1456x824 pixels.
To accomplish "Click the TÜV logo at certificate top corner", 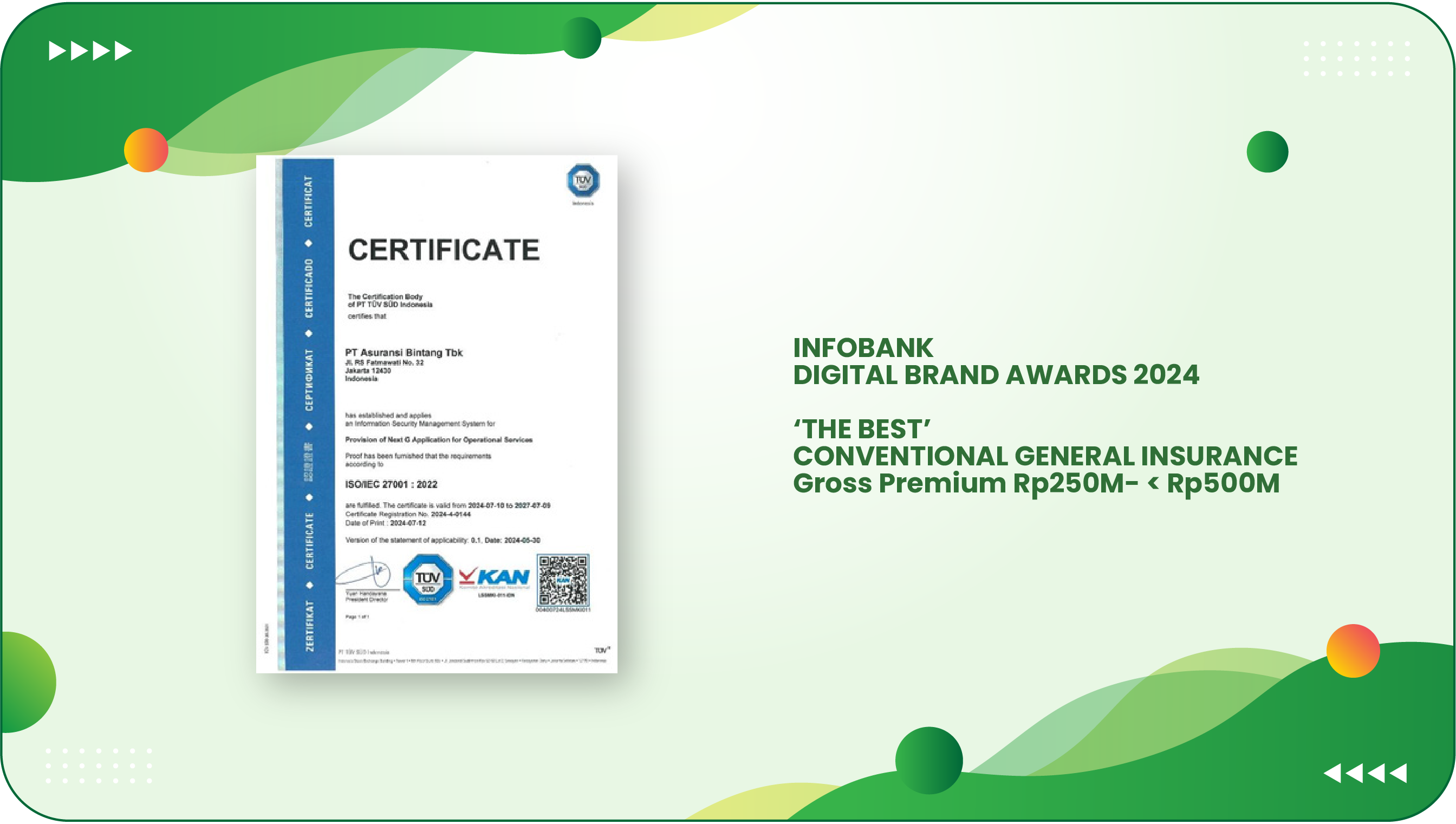I will (583, 181).
